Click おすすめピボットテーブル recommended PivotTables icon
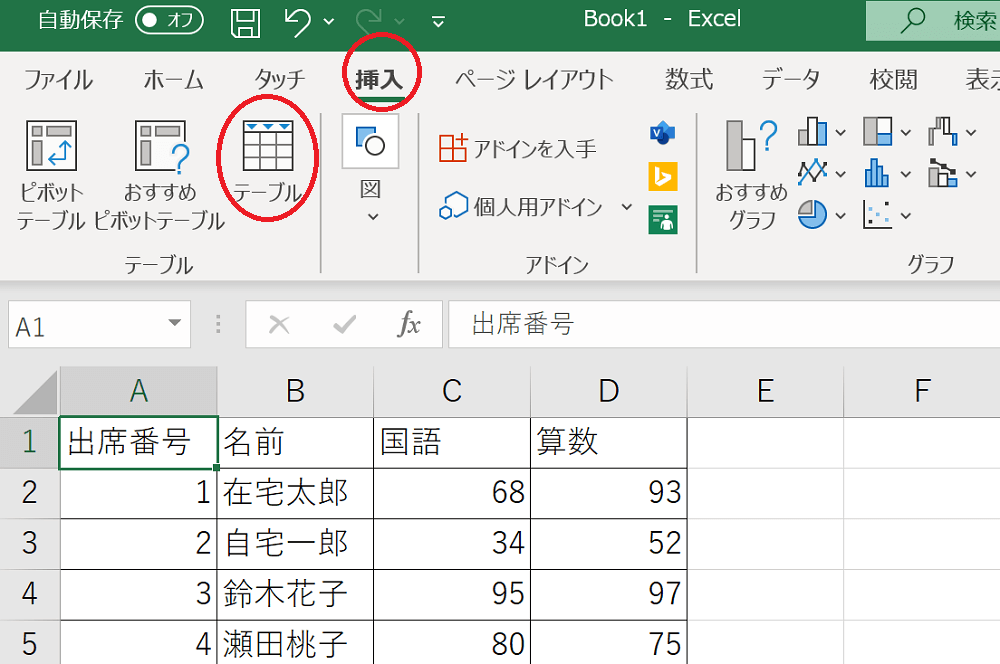1000x664 pixels. (161, 175)
